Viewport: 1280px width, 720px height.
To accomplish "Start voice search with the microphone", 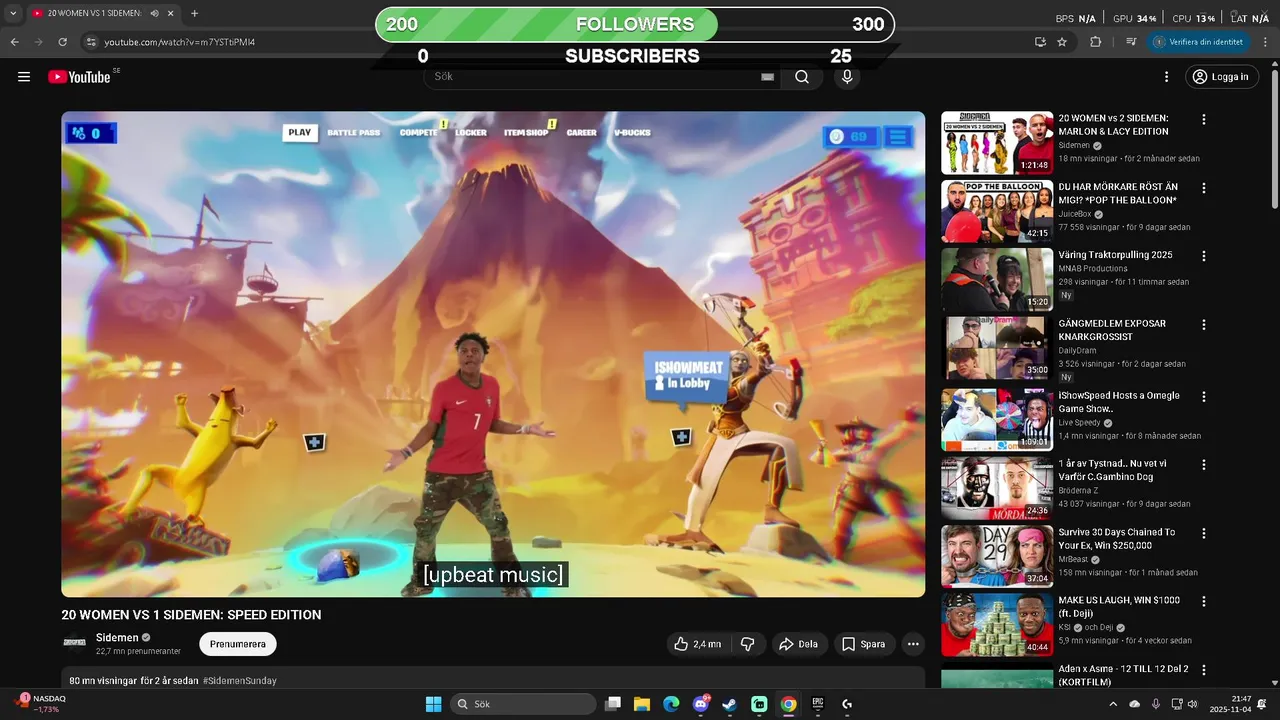I will pos(847,77).
